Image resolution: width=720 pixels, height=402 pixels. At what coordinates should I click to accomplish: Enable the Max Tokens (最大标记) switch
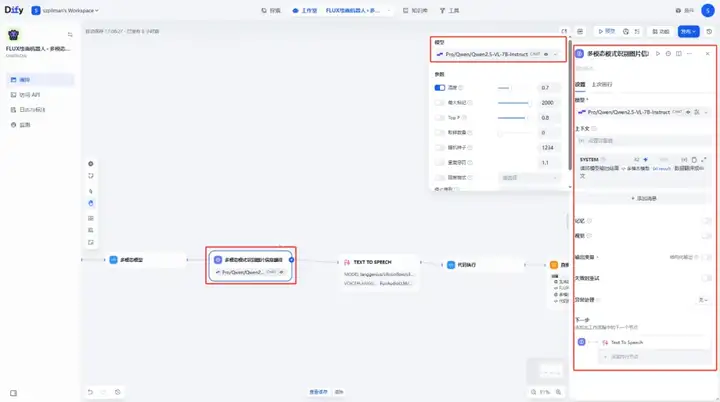coord(440,102)
